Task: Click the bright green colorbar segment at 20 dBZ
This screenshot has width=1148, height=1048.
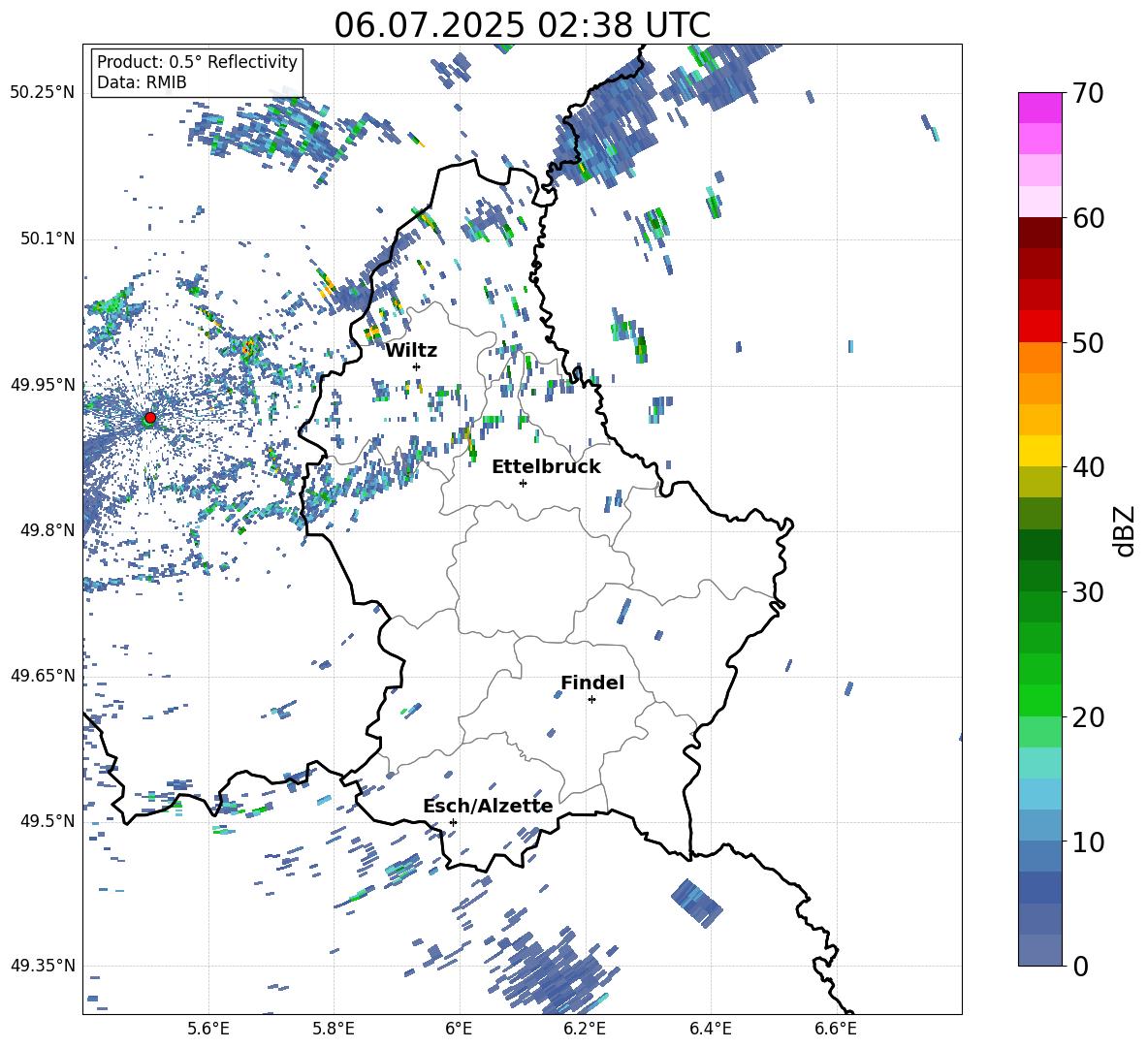Action: click(x=1040, y=700)
